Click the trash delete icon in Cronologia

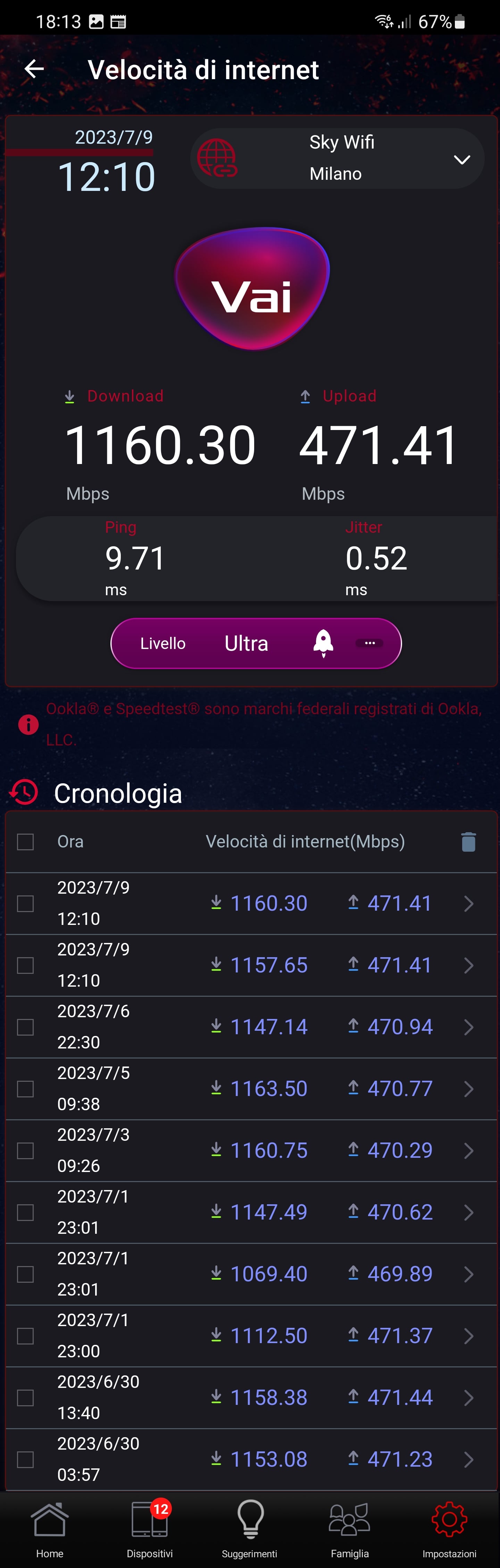(468, 842)
